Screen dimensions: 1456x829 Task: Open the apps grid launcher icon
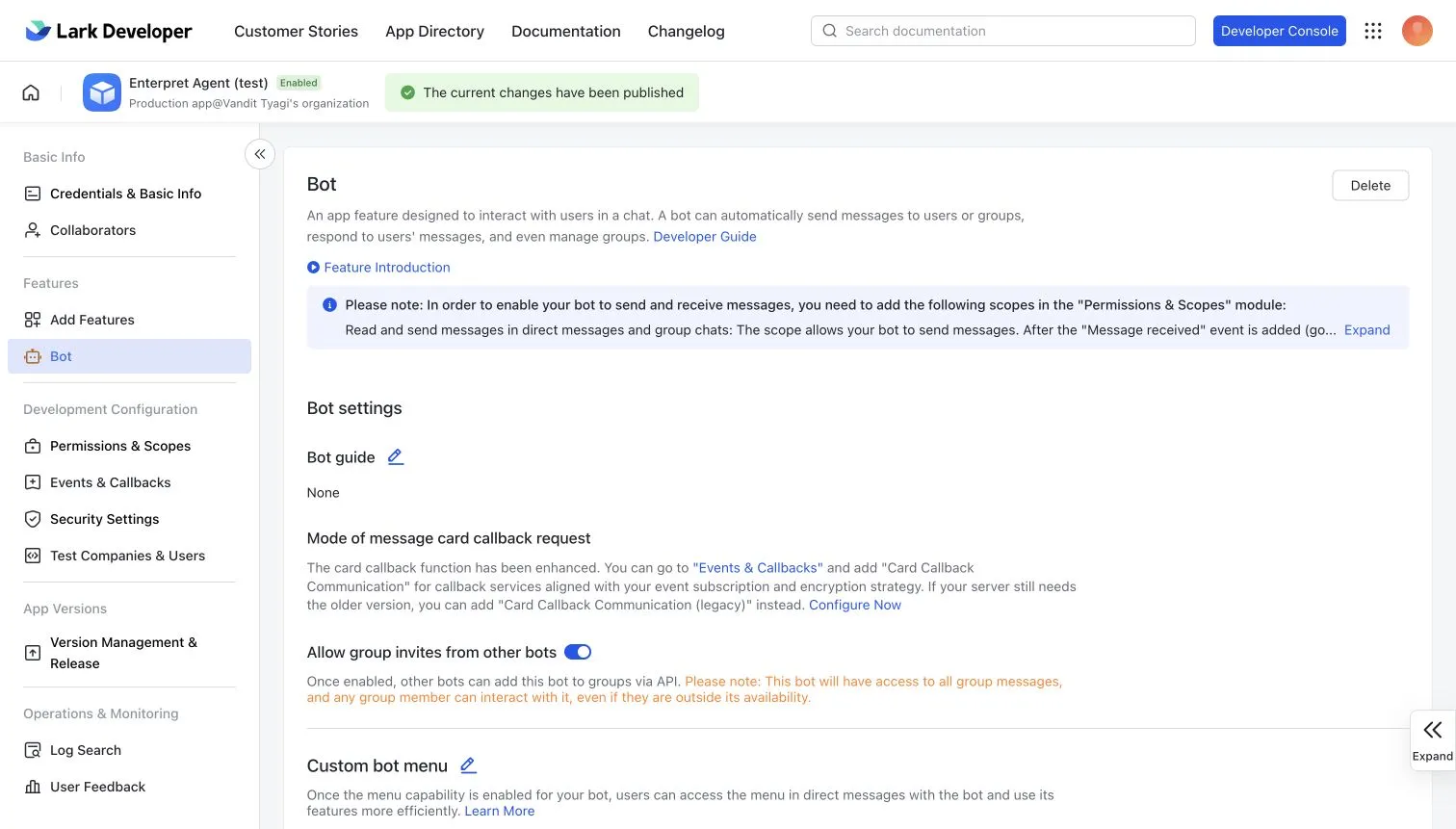(x=1373, y=31)
